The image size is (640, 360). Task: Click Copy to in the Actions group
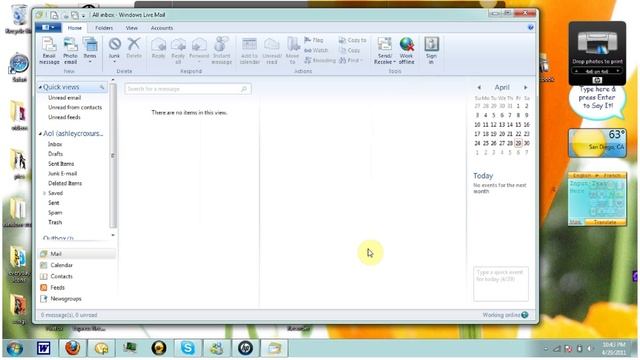tap(352, 40)
